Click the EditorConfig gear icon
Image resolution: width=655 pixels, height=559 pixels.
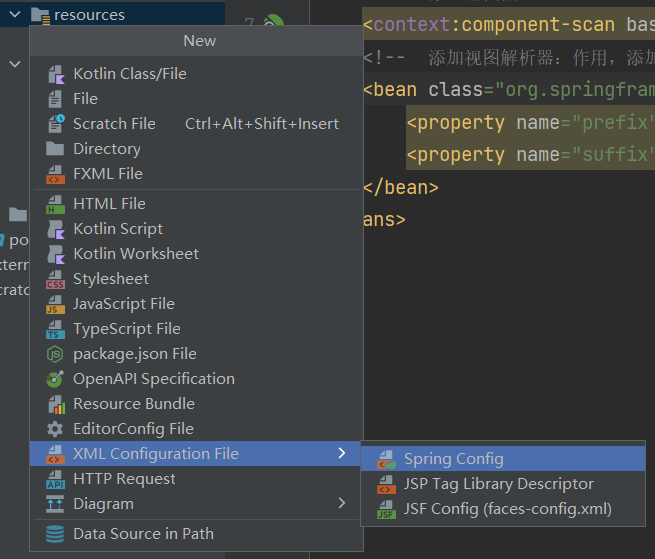click(55, 429)
